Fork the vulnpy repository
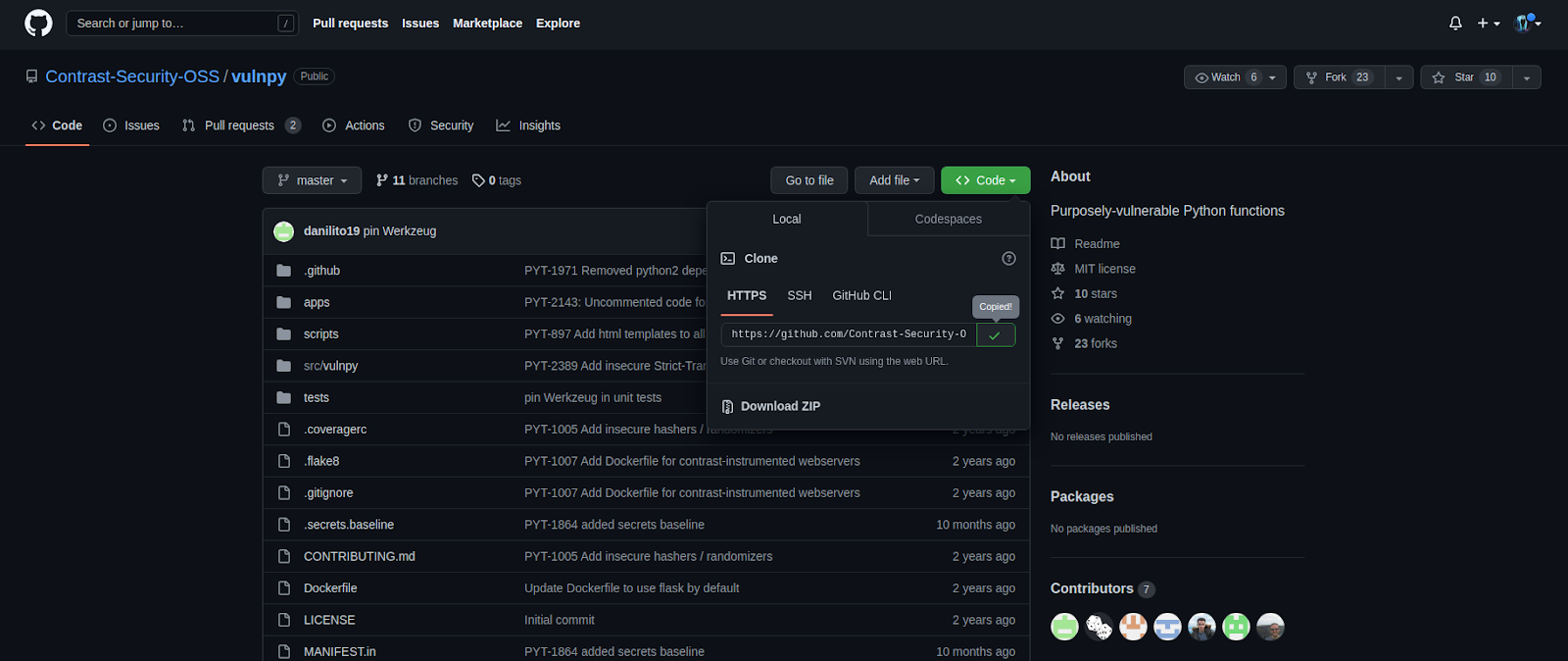The image size is (1568, 661). pyautogui.click(x=1339, y=77)
